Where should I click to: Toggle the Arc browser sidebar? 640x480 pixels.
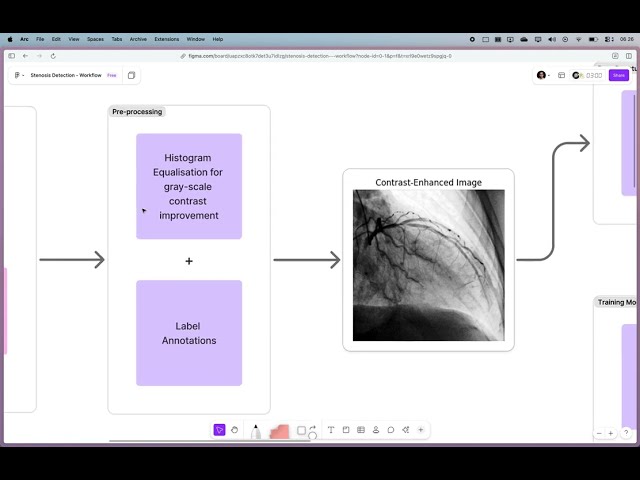(12, 56)
